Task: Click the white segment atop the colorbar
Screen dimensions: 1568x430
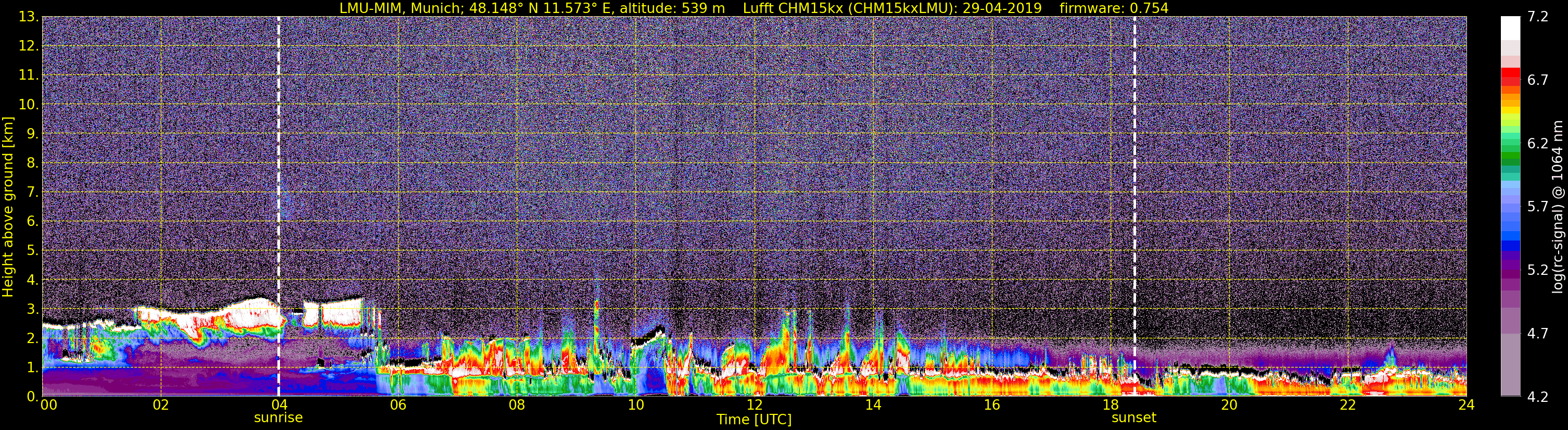Action: 1510,28
